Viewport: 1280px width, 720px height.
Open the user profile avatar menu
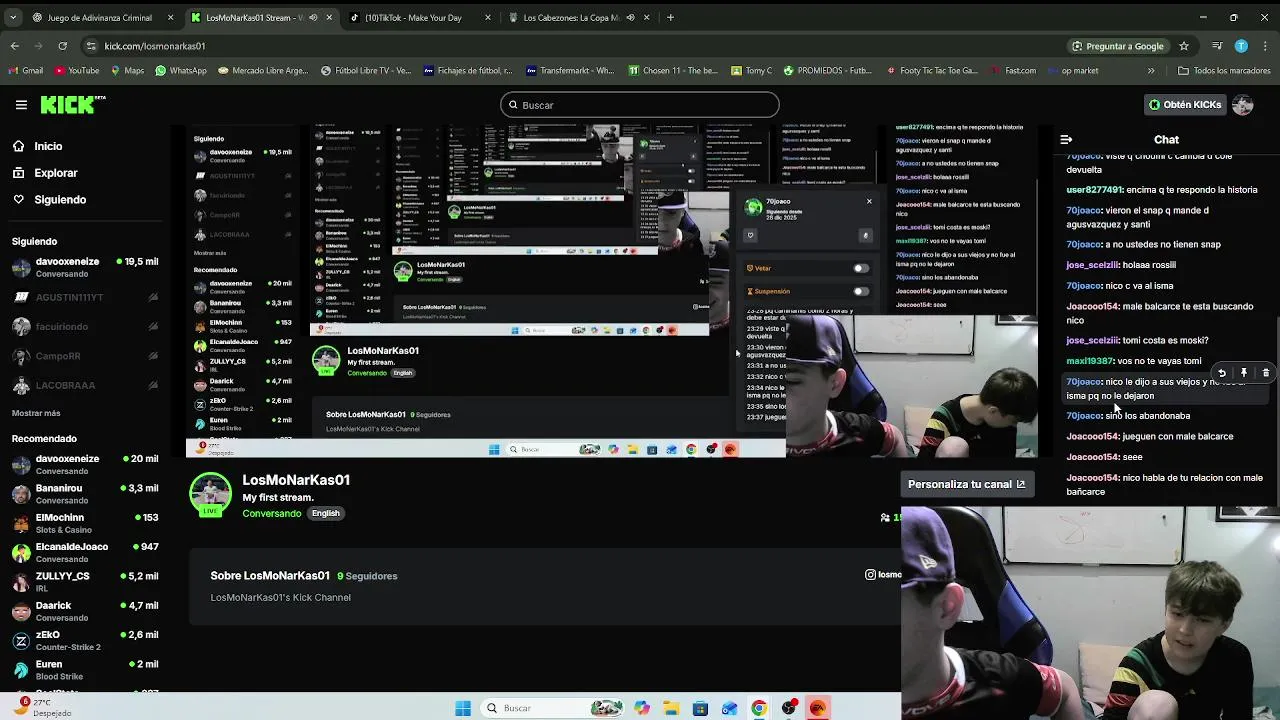[1243, 104]
